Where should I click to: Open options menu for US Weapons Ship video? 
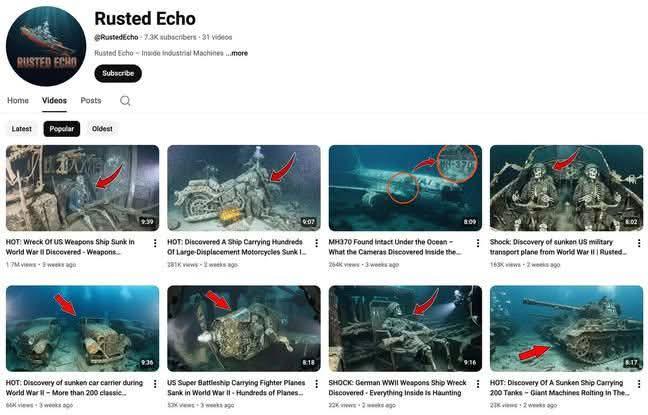pos(155,243)
